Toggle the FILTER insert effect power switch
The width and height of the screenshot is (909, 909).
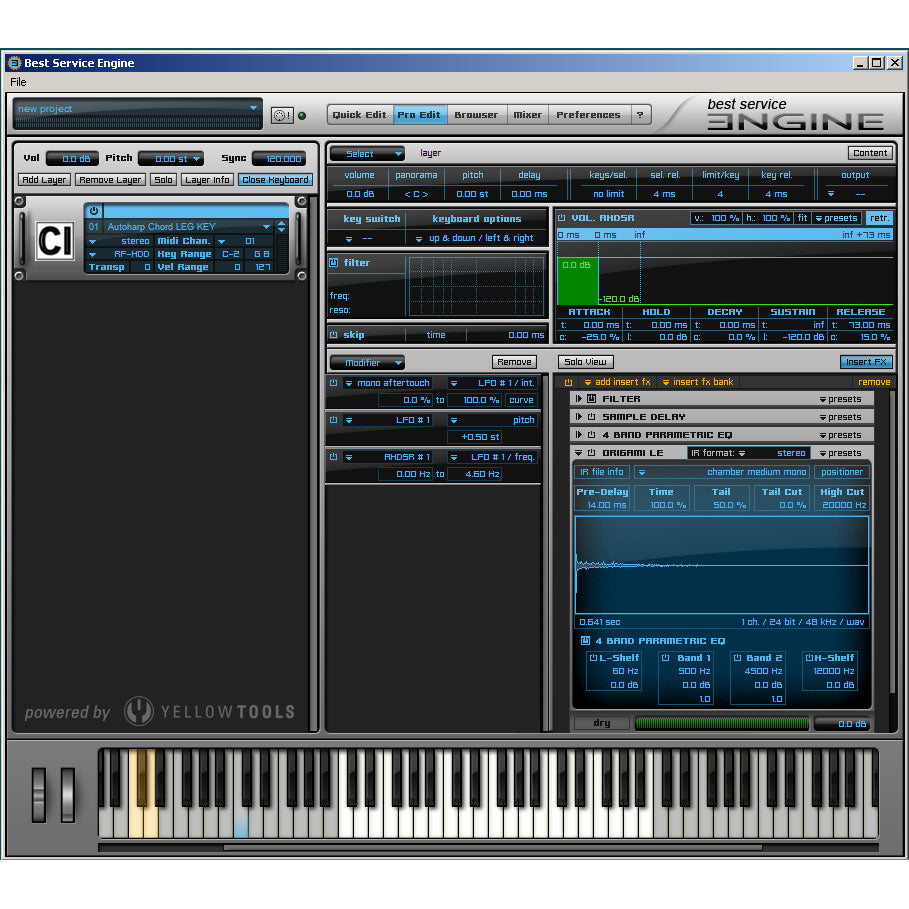[x=594, y=398]
